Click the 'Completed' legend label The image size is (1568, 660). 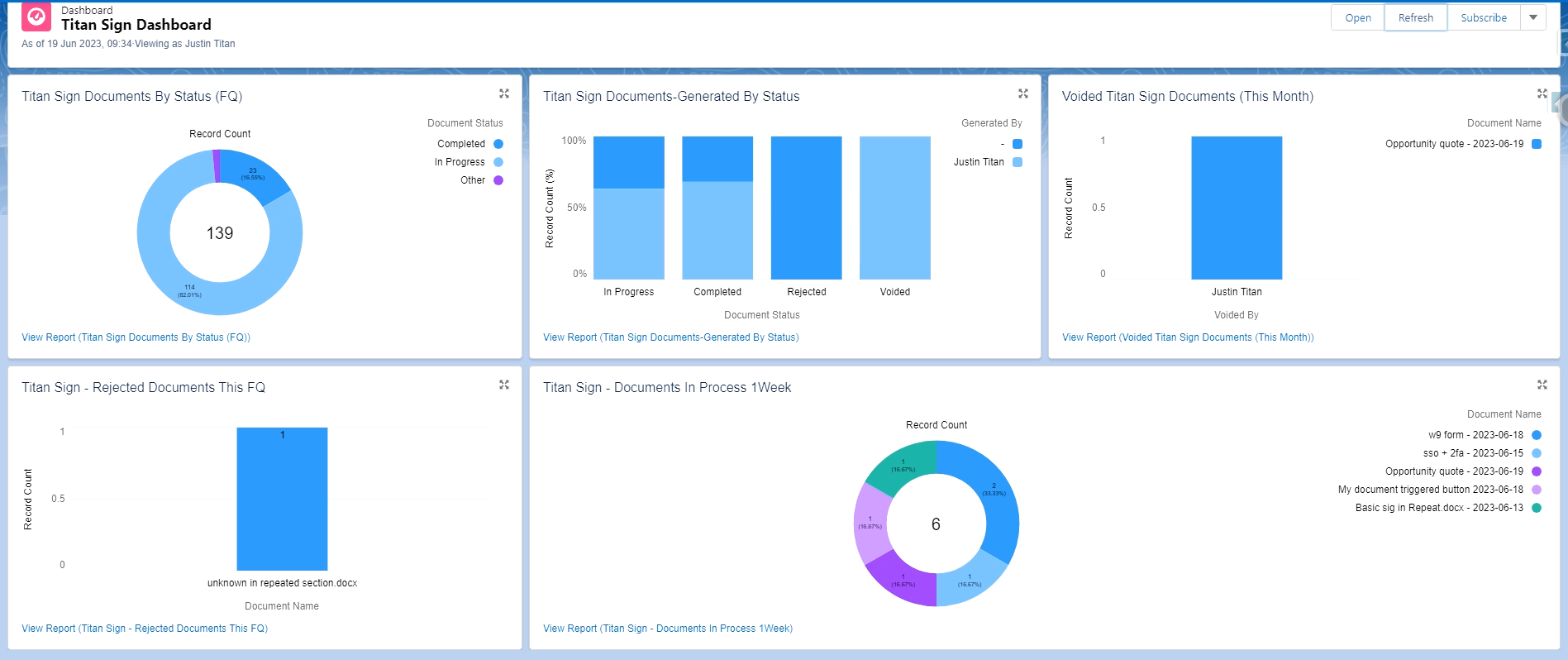461,144
